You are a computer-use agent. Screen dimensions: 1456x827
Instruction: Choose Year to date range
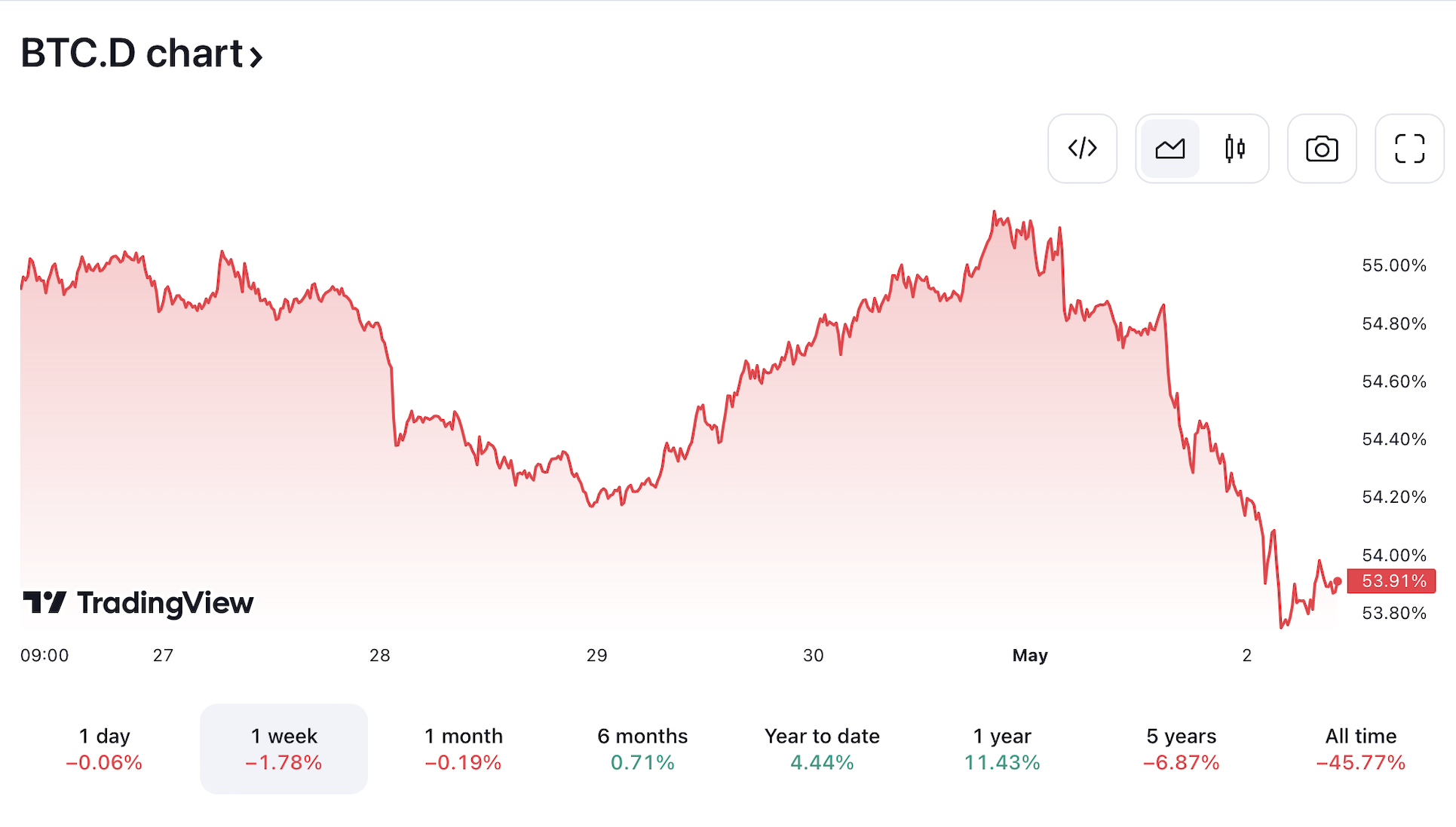coord(822,749)
